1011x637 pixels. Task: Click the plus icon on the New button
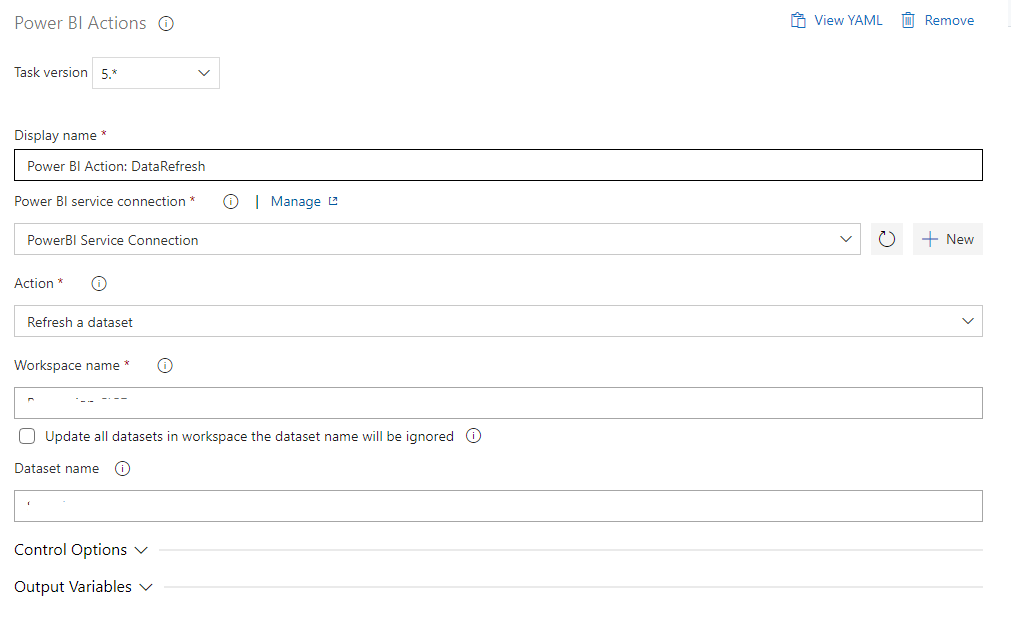click(929, 239)
